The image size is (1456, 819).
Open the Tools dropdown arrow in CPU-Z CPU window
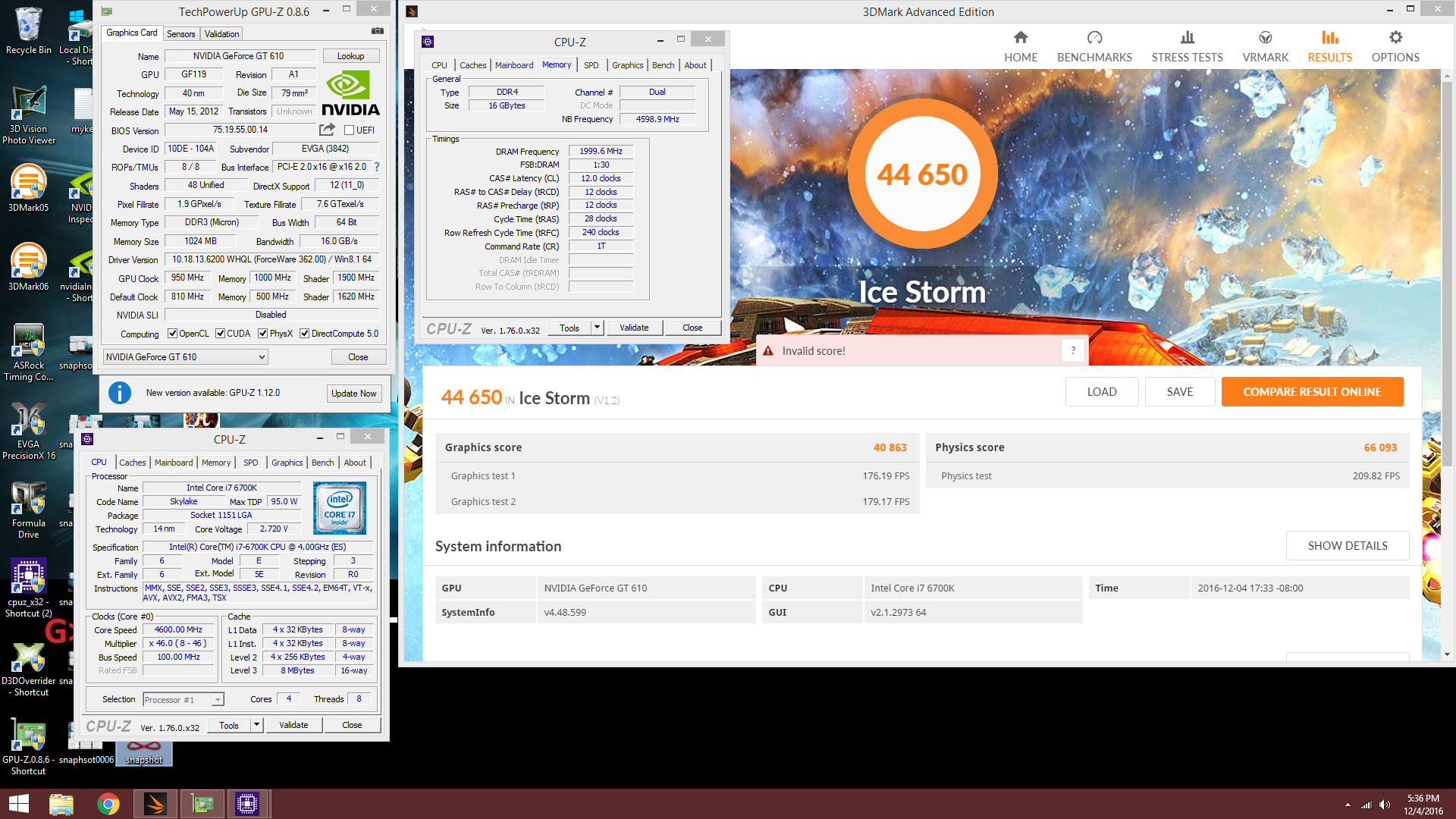(x=256, y=725)
